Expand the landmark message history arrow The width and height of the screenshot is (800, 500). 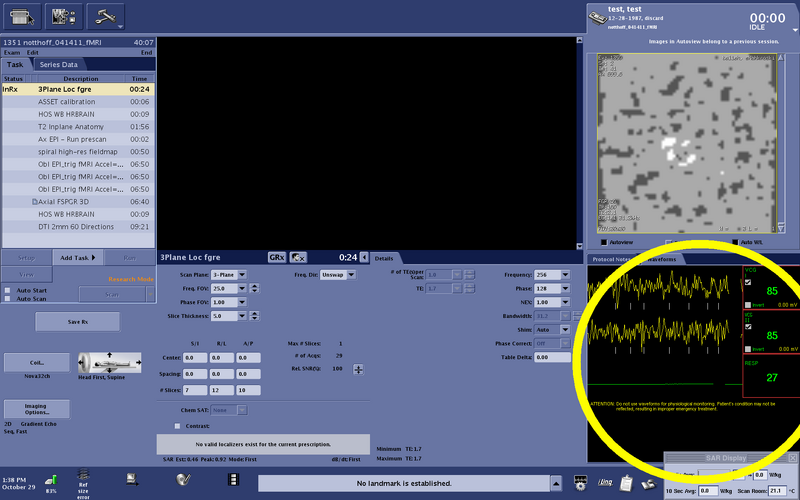pyautogui.click(x=556, y=483)
